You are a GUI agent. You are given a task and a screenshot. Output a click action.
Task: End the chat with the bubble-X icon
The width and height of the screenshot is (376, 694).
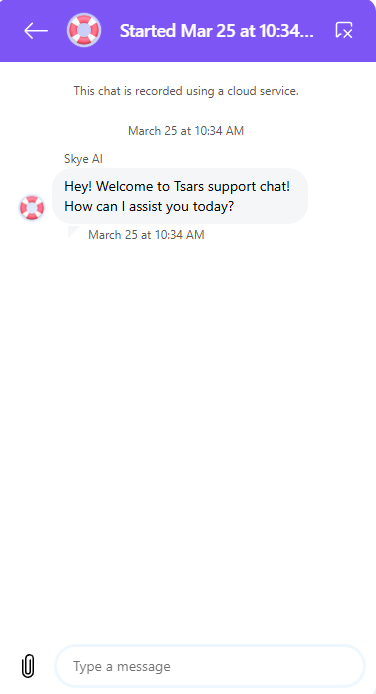[344, 30]
